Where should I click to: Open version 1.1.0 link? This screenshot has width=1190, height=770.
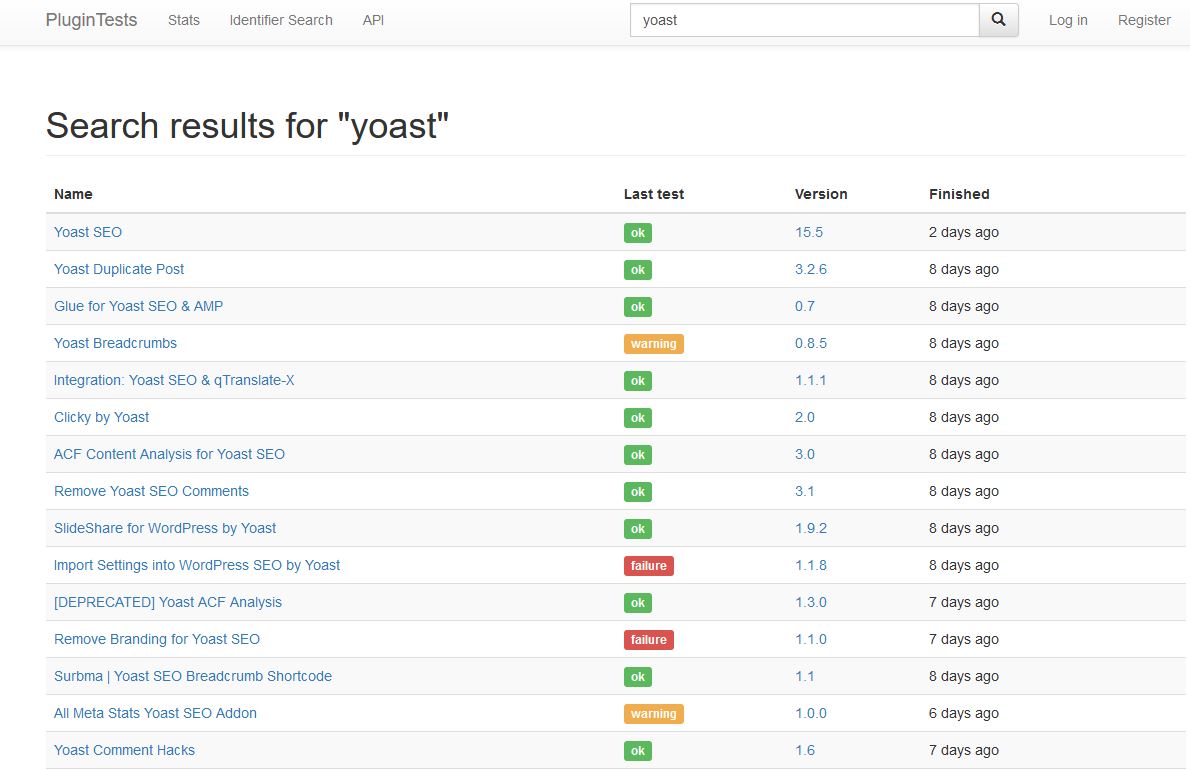(811, 640)
